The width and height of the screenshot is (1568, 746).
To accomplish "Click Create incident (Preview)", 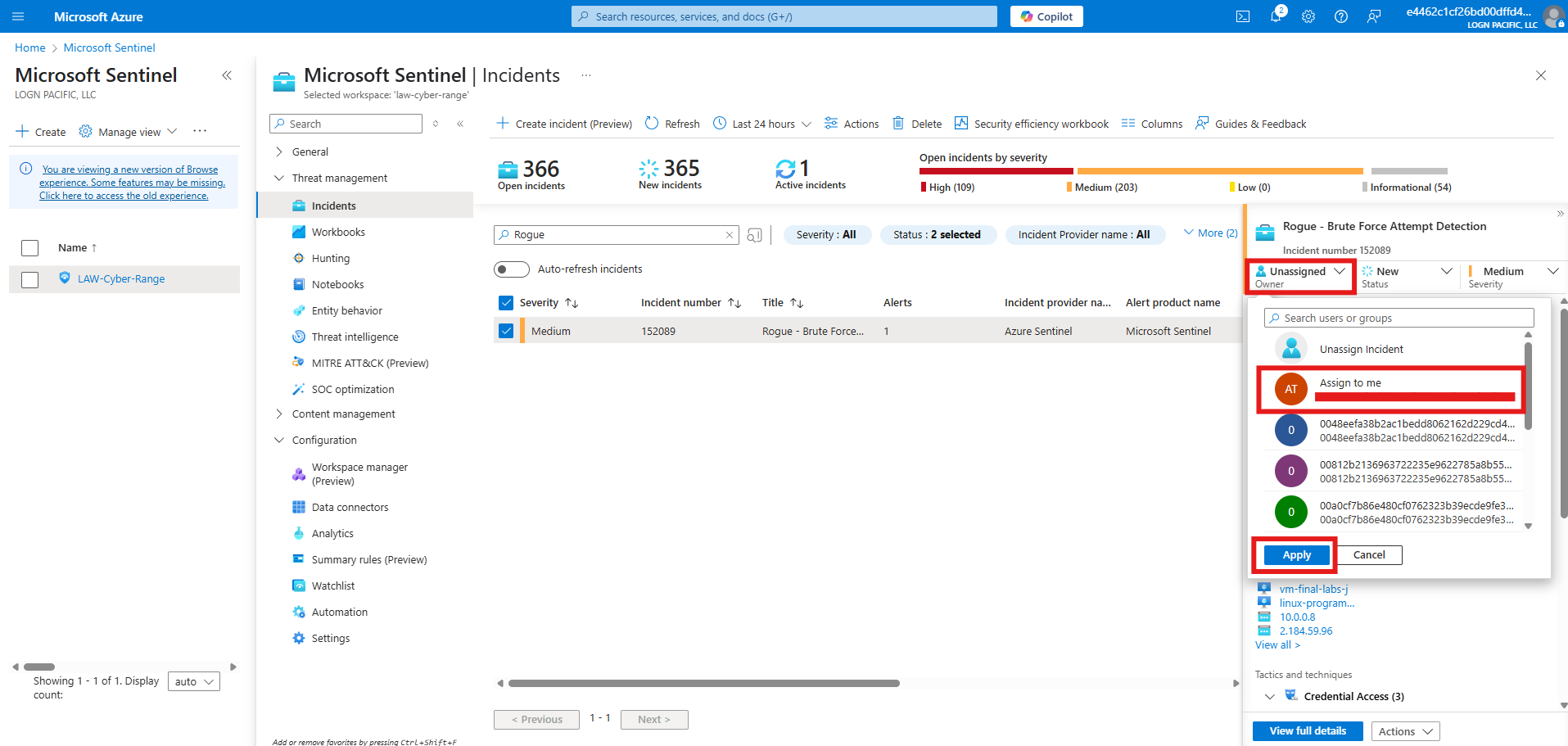I will pos(565,124).
